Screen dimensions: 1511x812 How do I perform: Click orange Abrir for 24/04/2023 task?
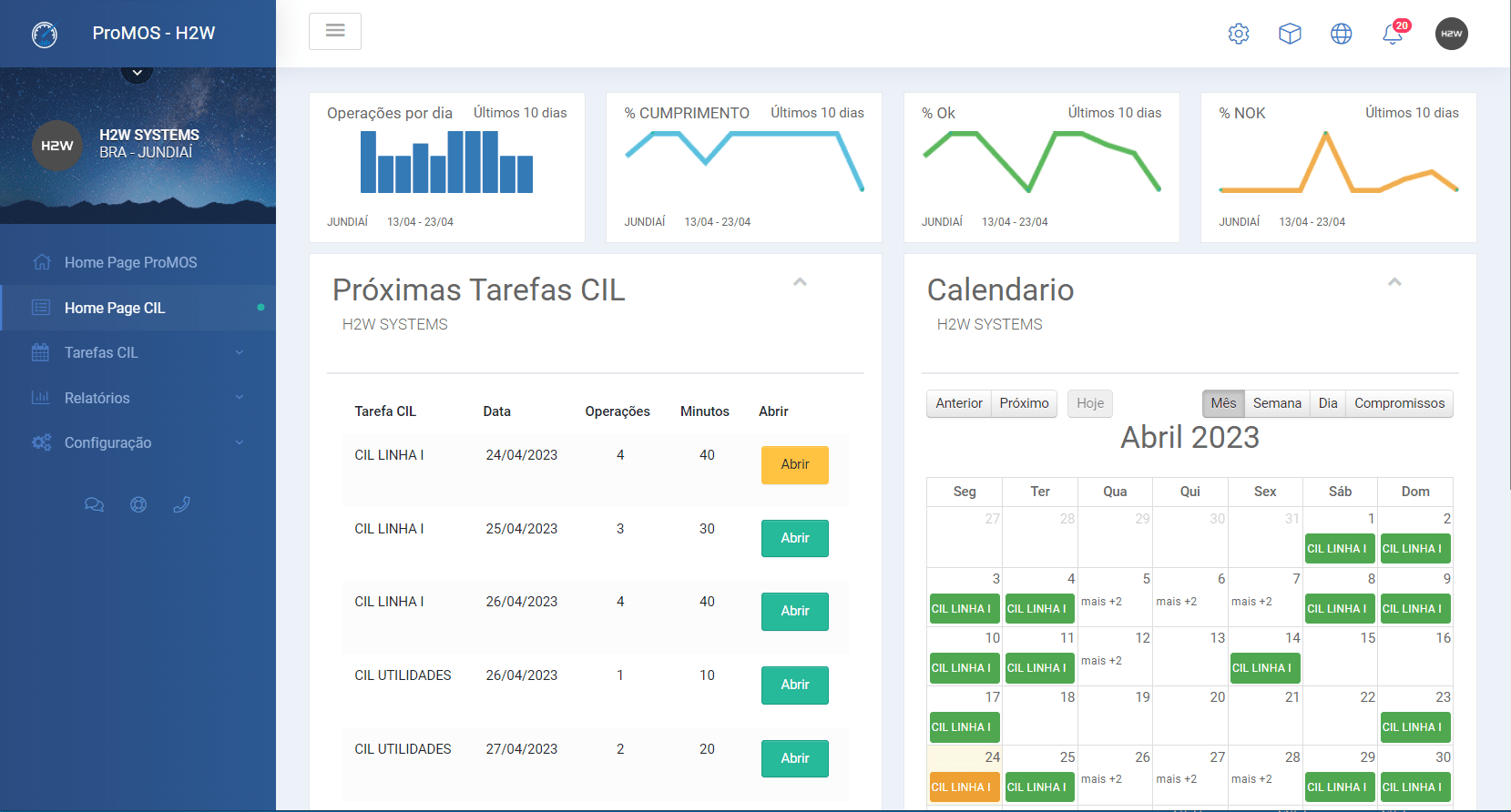tap(795, 464)
